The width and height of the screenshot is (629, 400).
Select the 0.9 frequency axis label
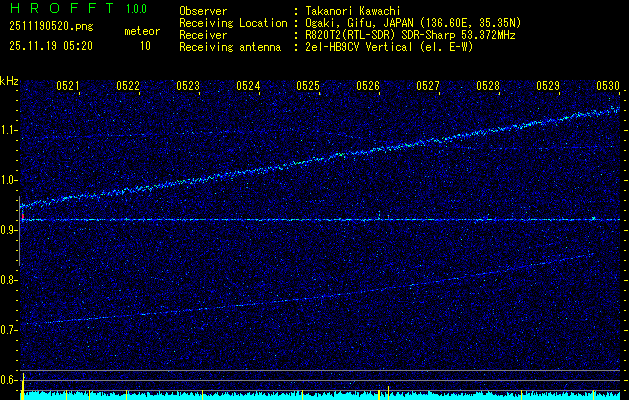pyautogui.click(x=9, y=230)
